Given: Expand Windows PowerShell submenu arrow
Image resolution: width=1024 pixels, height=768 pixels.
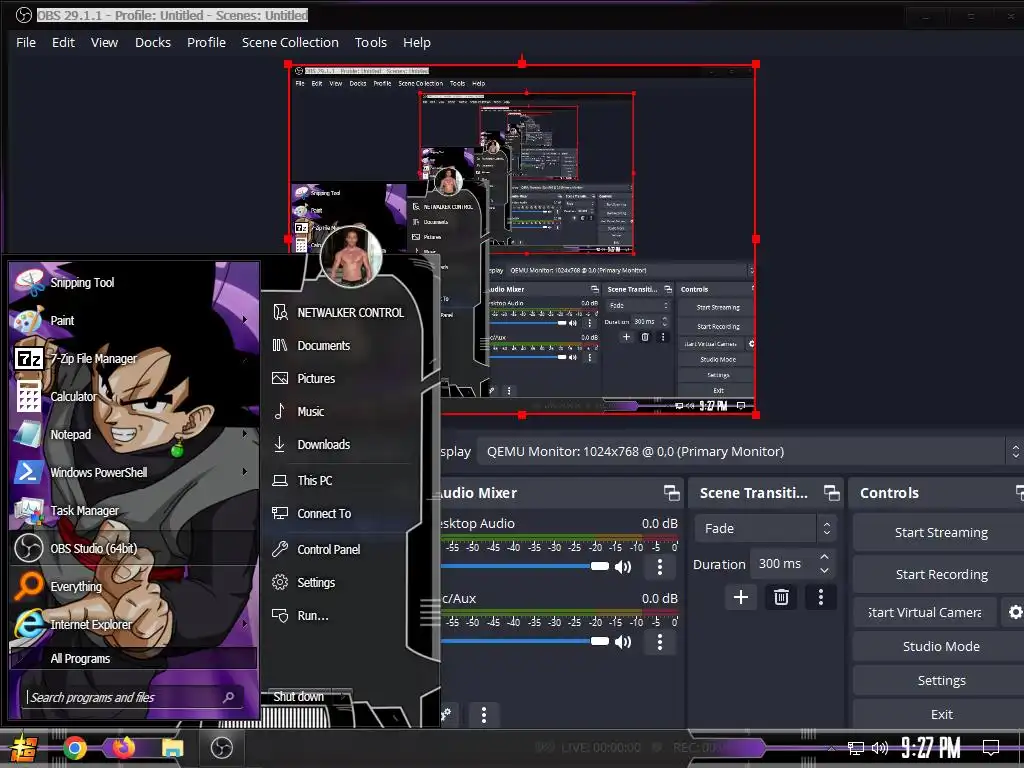Looking at the screenshot, I should [245, 472].
